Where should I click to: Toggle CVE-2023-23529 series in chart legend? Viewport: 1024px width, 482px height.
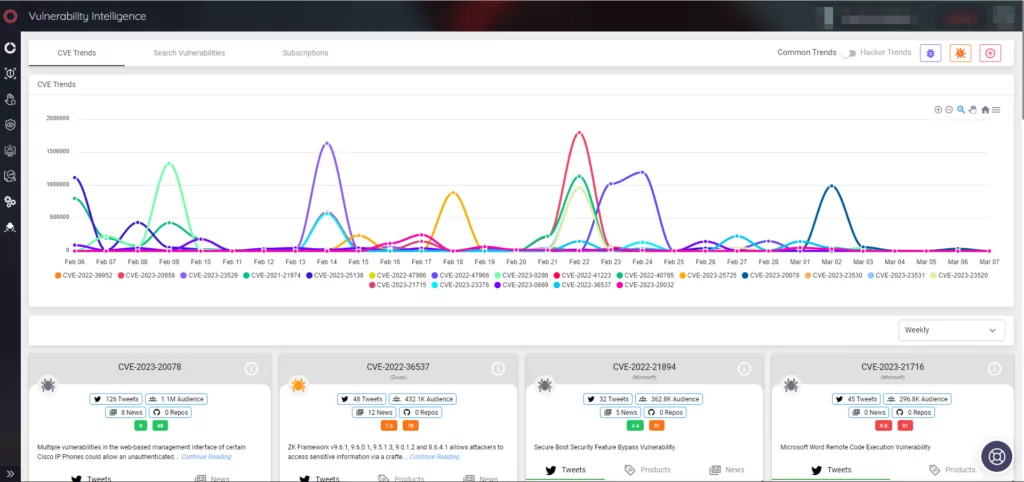coord(210,275)
